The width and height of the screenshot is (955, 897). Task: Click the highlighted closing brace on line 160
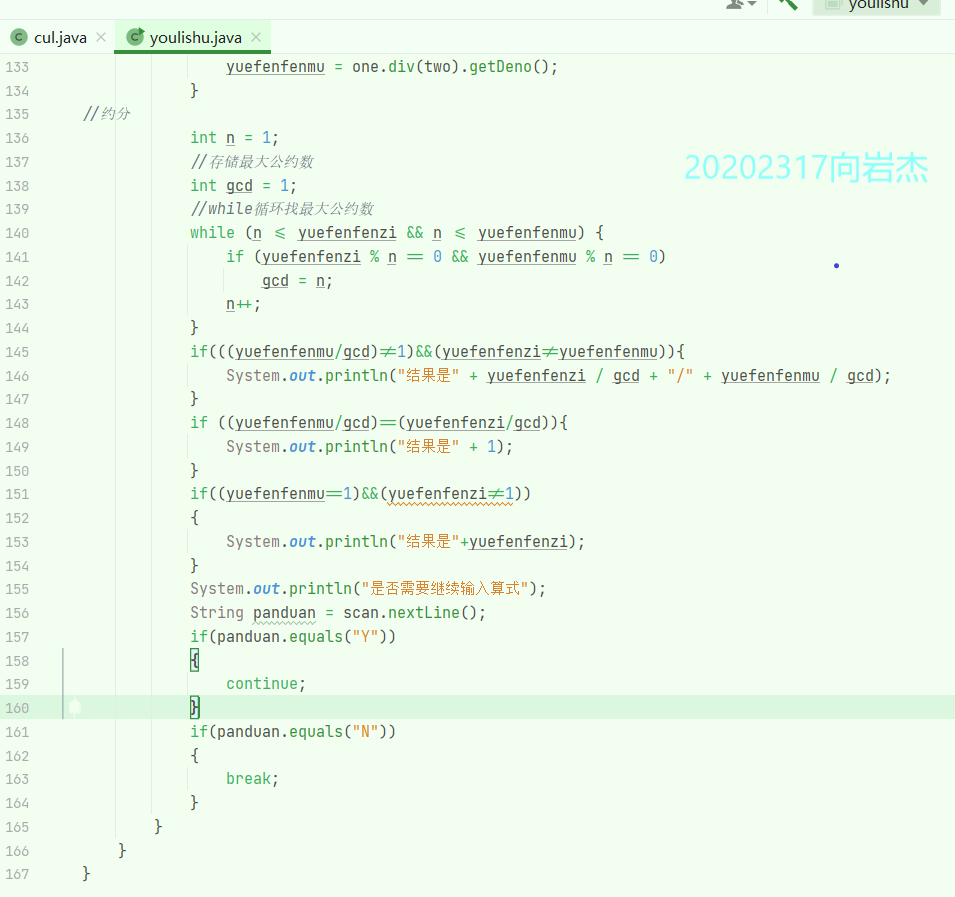[194, 708]
